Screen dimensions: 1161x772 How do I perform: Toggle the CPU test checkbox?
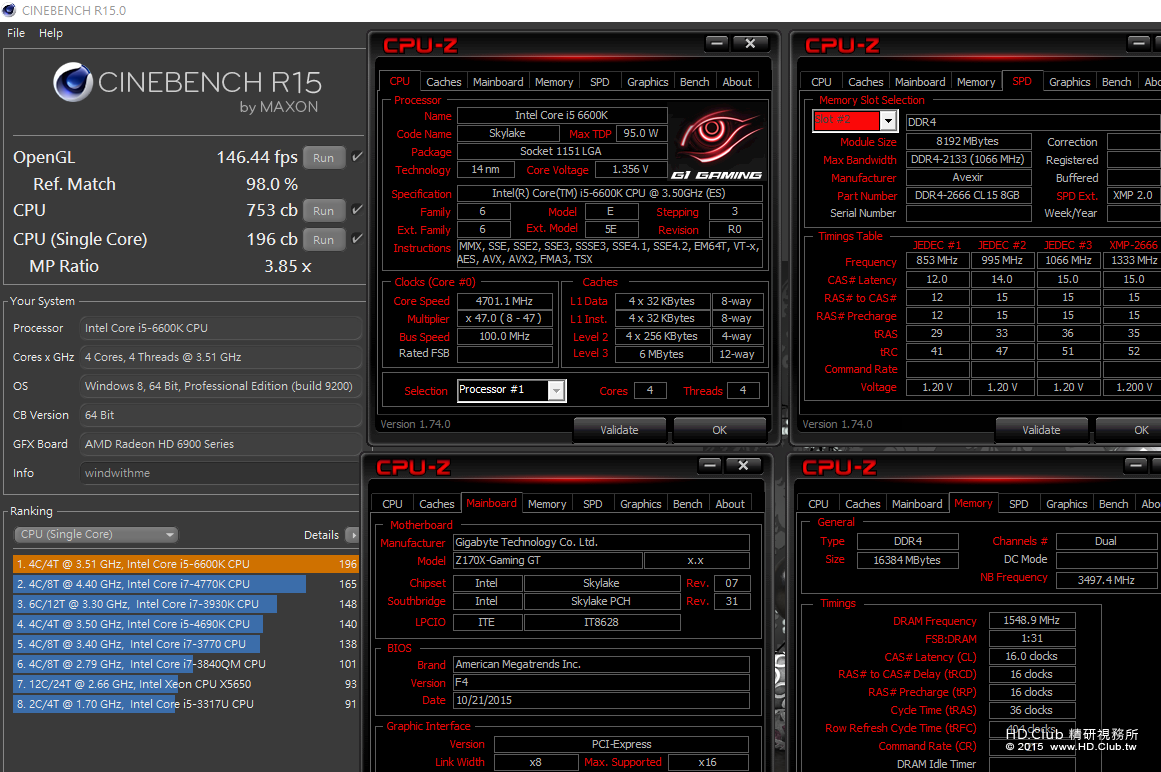pyautogui.click(x=357, y=210)
